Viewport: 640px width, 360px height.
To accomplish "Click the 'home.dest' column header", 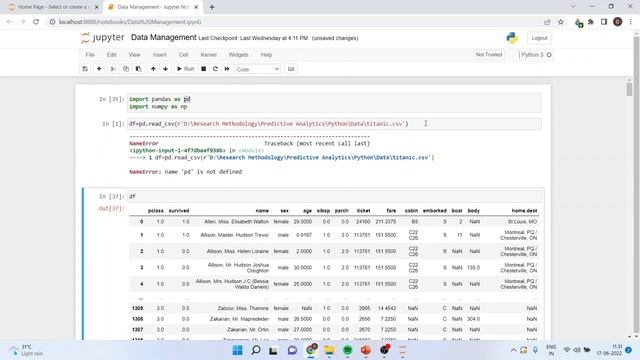I will tap(524, 211).
